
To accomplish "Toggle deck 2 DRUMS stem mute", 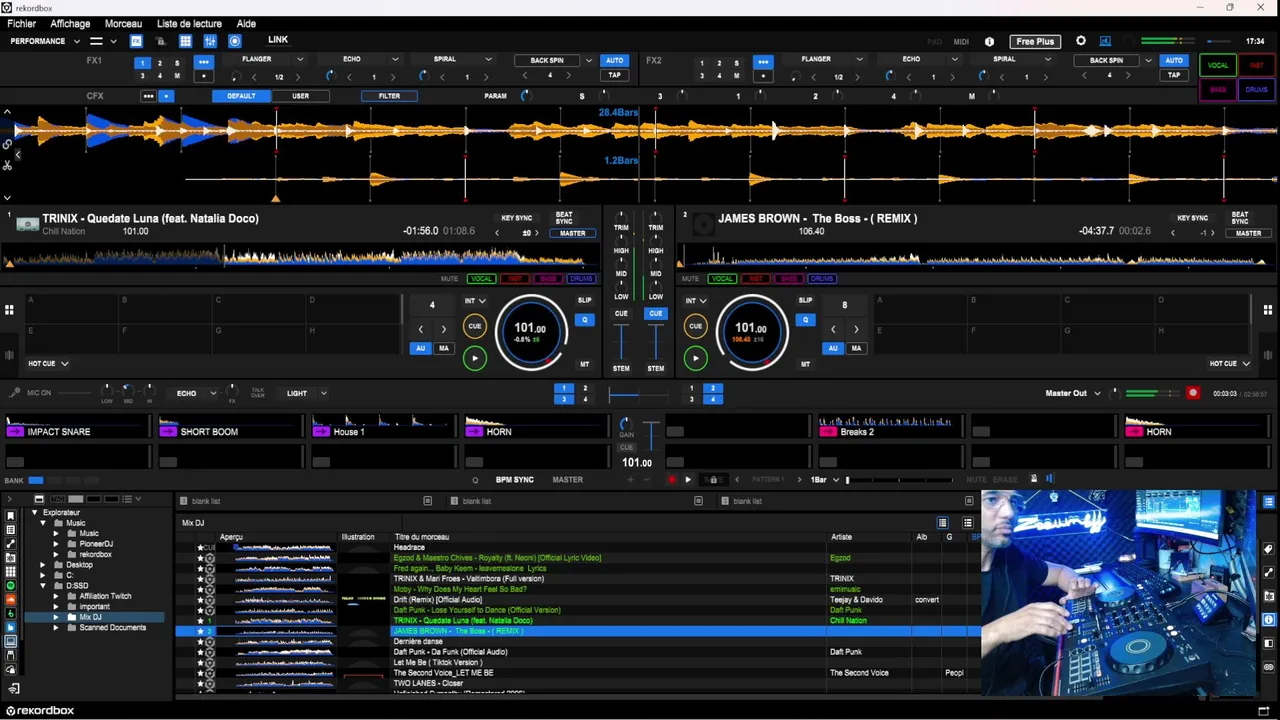I will click(822, 279).
